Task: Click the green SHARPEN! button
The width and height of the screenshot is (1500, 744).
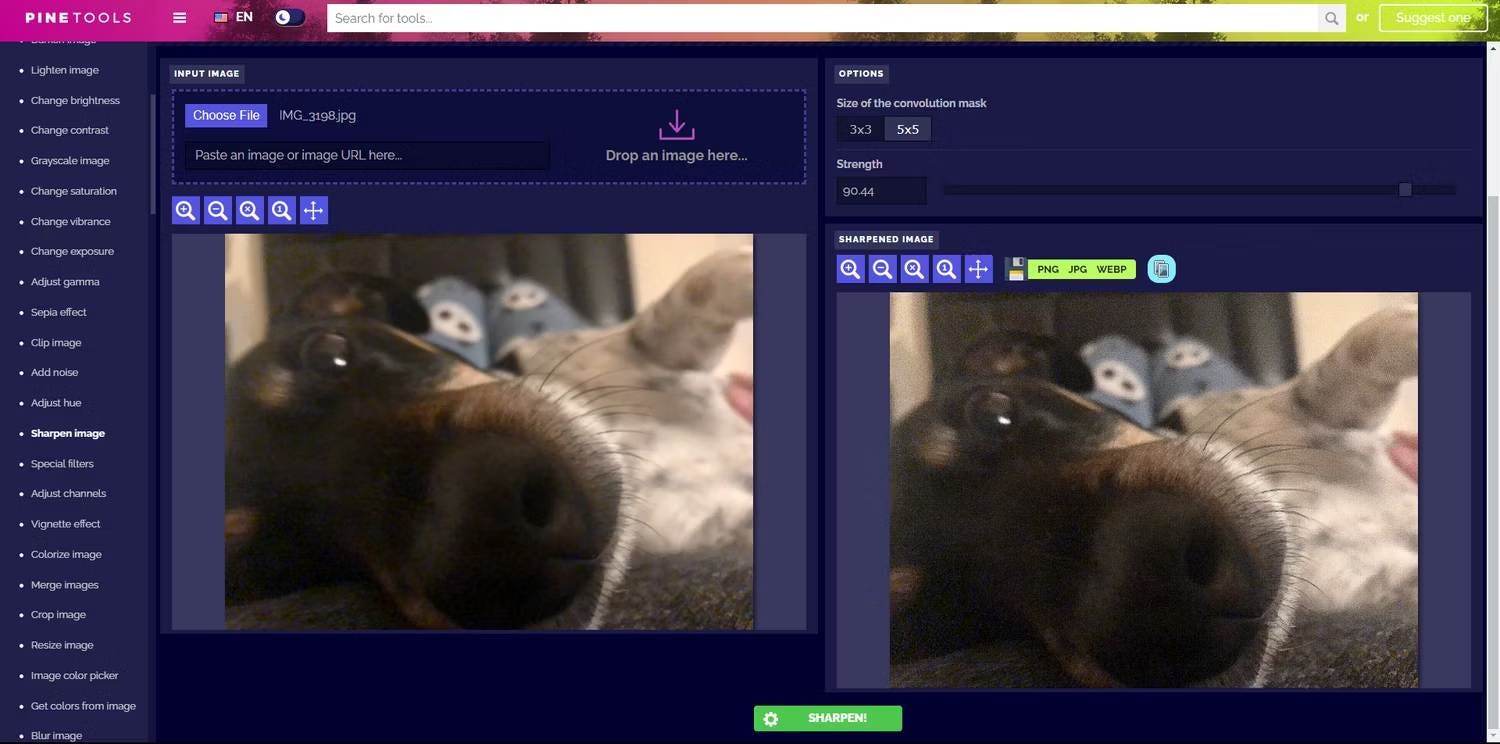Action: (x=828, y=718)
